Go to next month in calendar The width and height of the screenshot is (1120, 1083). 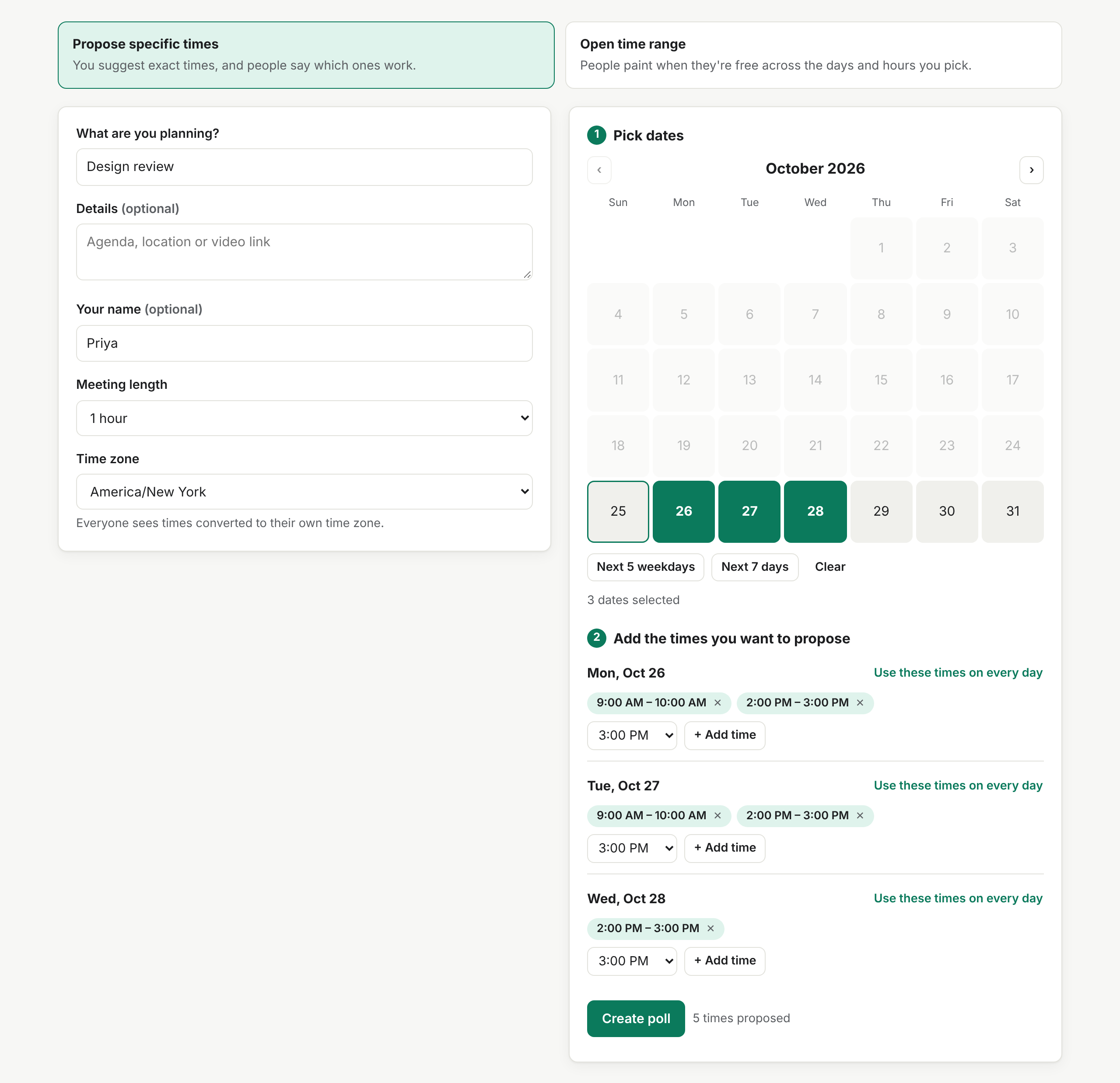tap(1031, 170)
